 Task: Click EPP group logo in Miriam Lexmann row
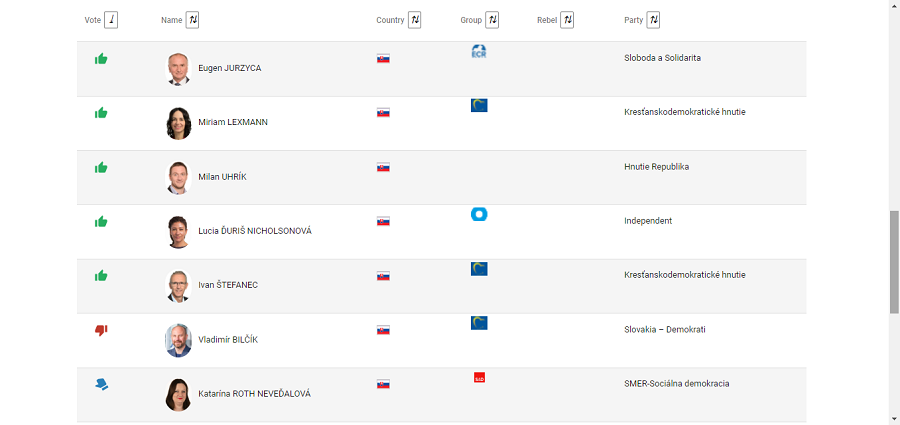click(479, 105)
